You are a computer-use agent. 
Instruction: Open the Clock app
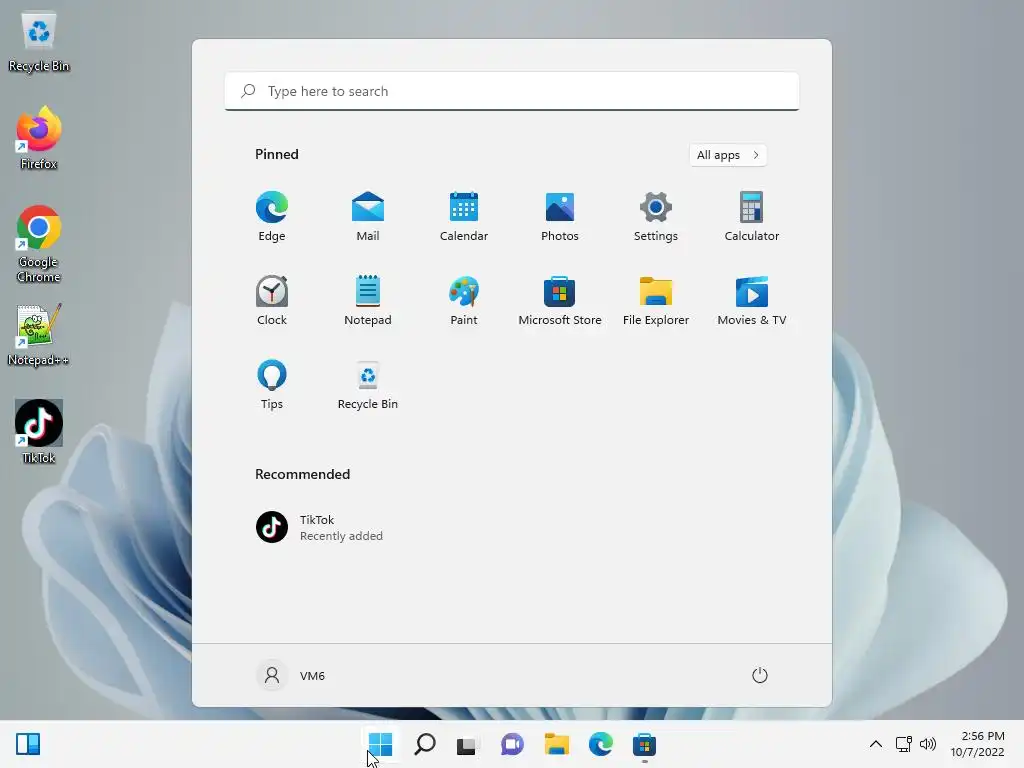coord(272,301)
